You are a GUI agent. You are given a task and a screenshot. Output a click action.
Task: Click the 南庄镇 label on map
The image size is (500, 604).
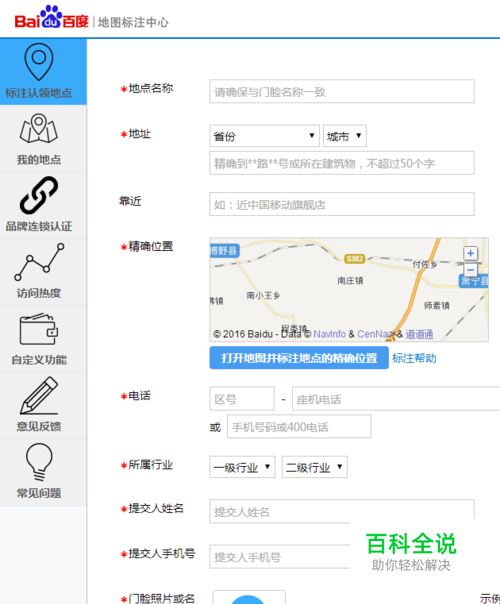click(350, 280)
